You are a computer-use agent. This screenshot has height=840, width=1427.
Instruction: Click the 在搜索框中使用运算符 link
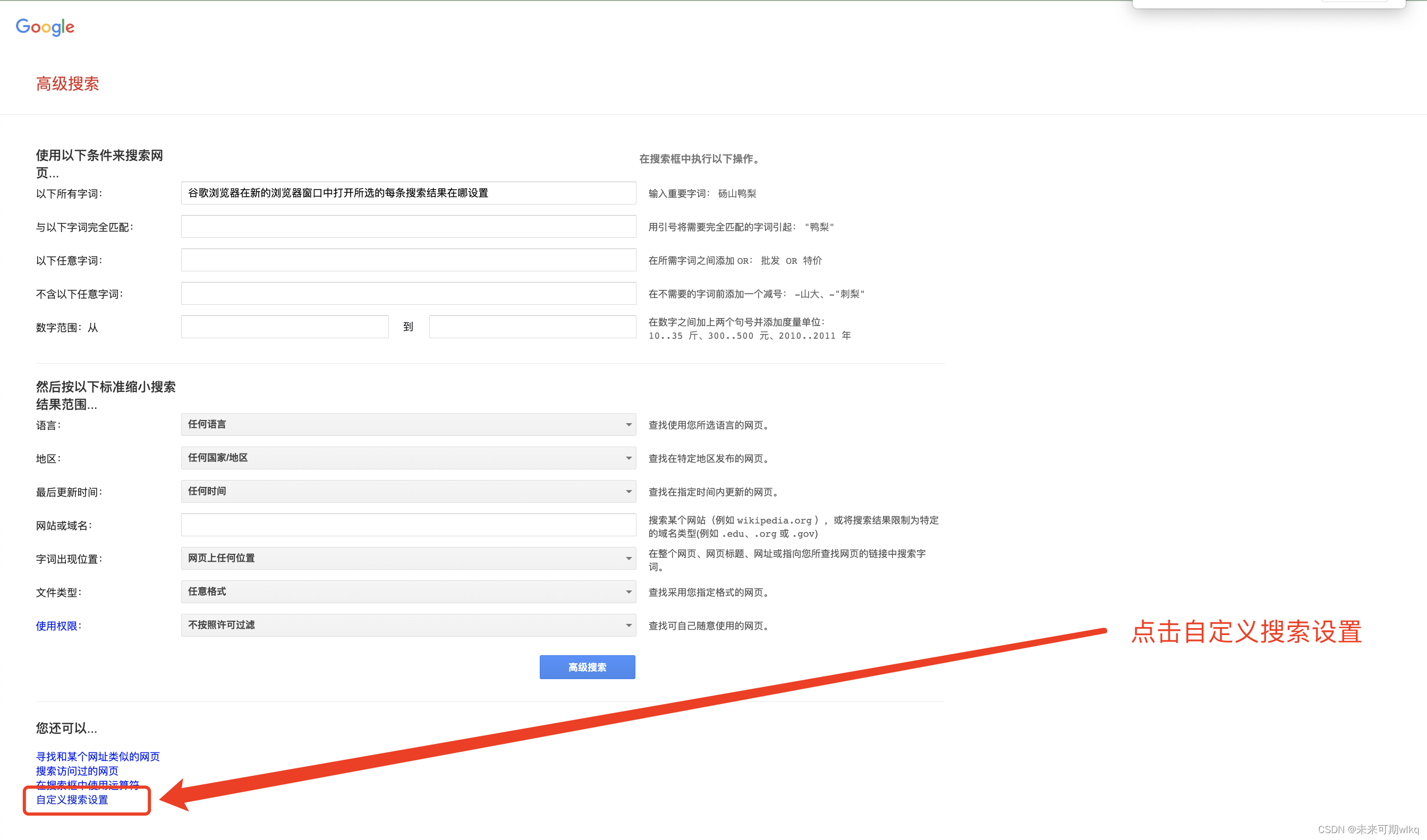click(x=87, y=784)
